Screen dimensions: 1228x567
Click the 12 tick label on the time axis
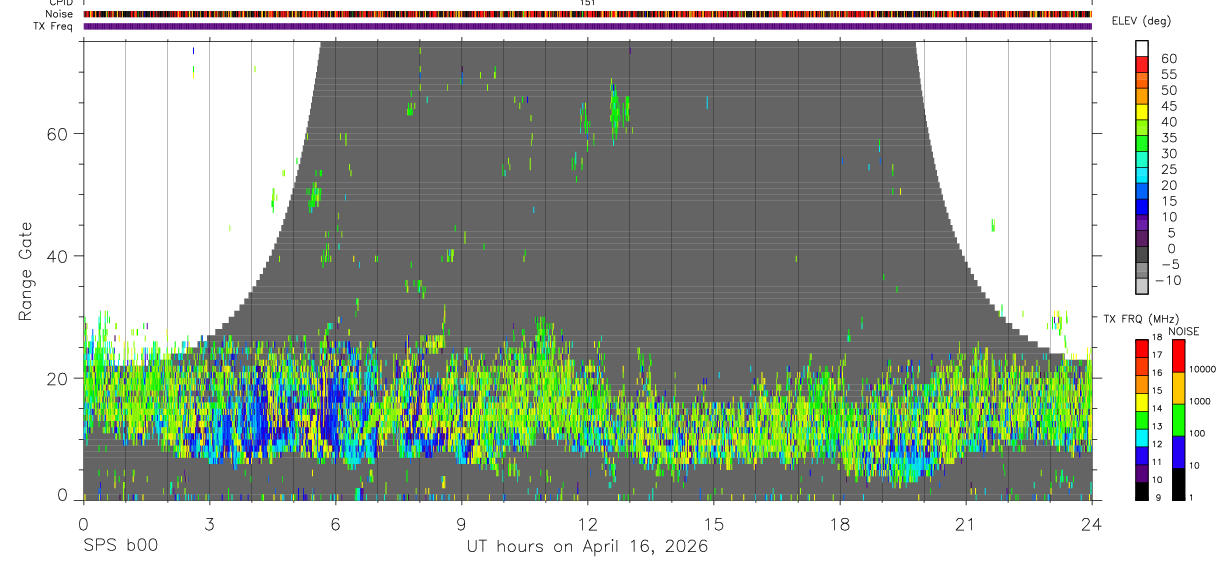pyautogui.click(x=587, y=525)
